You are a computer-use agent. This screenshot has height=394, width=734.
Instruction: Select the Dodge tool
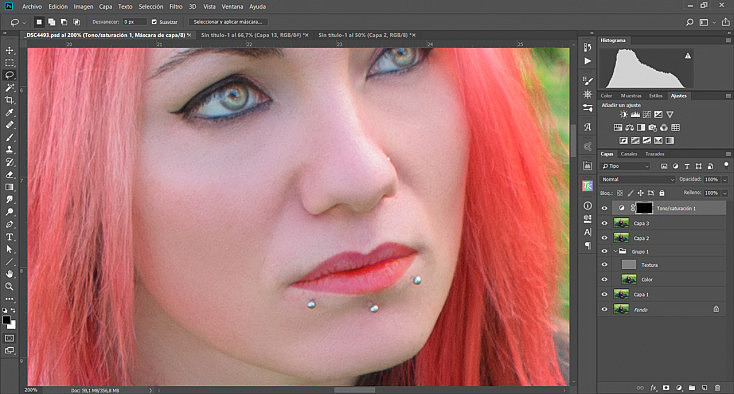click(9, 212)
